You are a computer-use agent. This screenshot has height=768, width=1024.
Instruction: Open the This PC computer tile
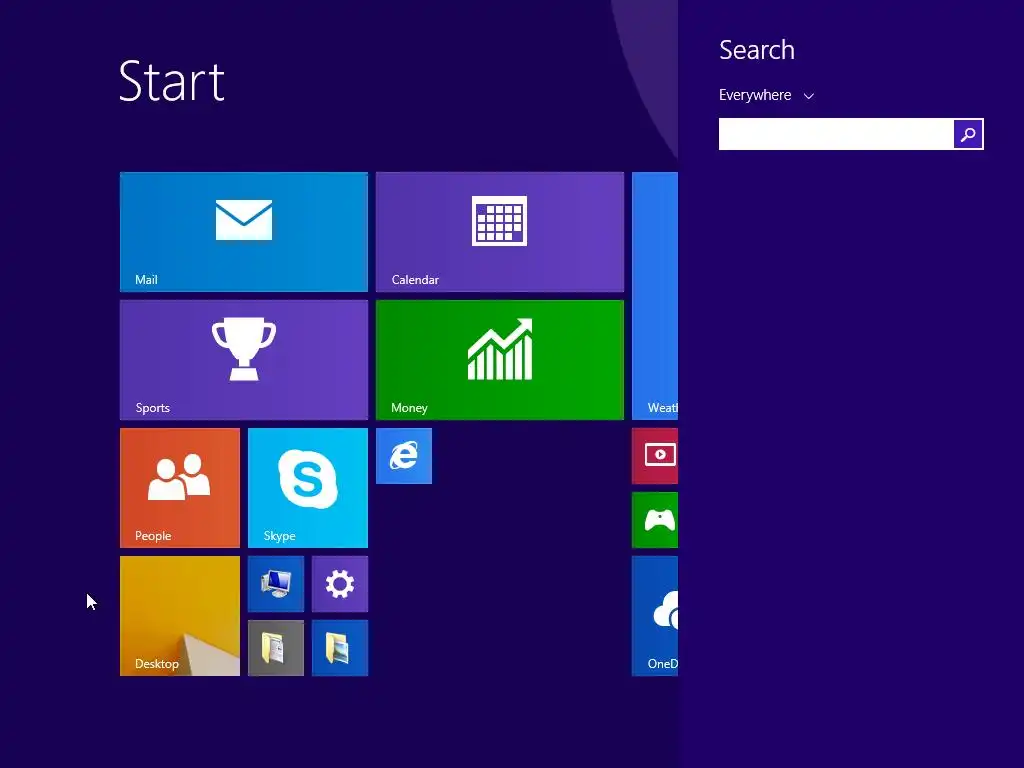(276, 584)
